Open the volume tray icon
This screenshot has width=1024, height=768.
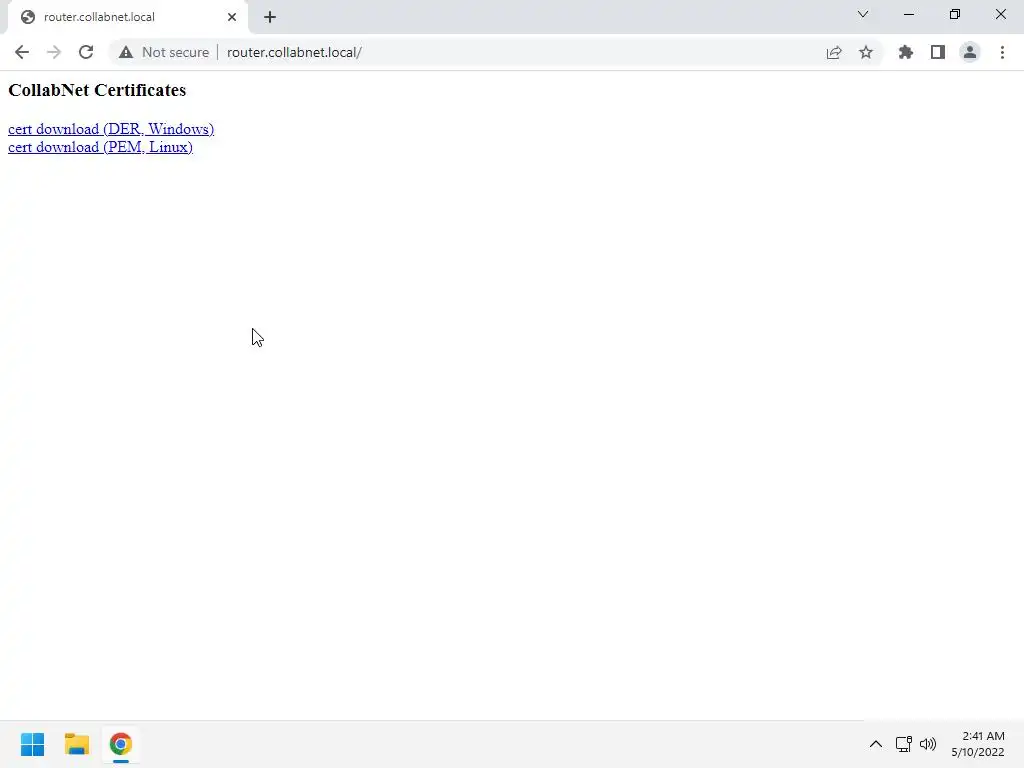[927, 744]
